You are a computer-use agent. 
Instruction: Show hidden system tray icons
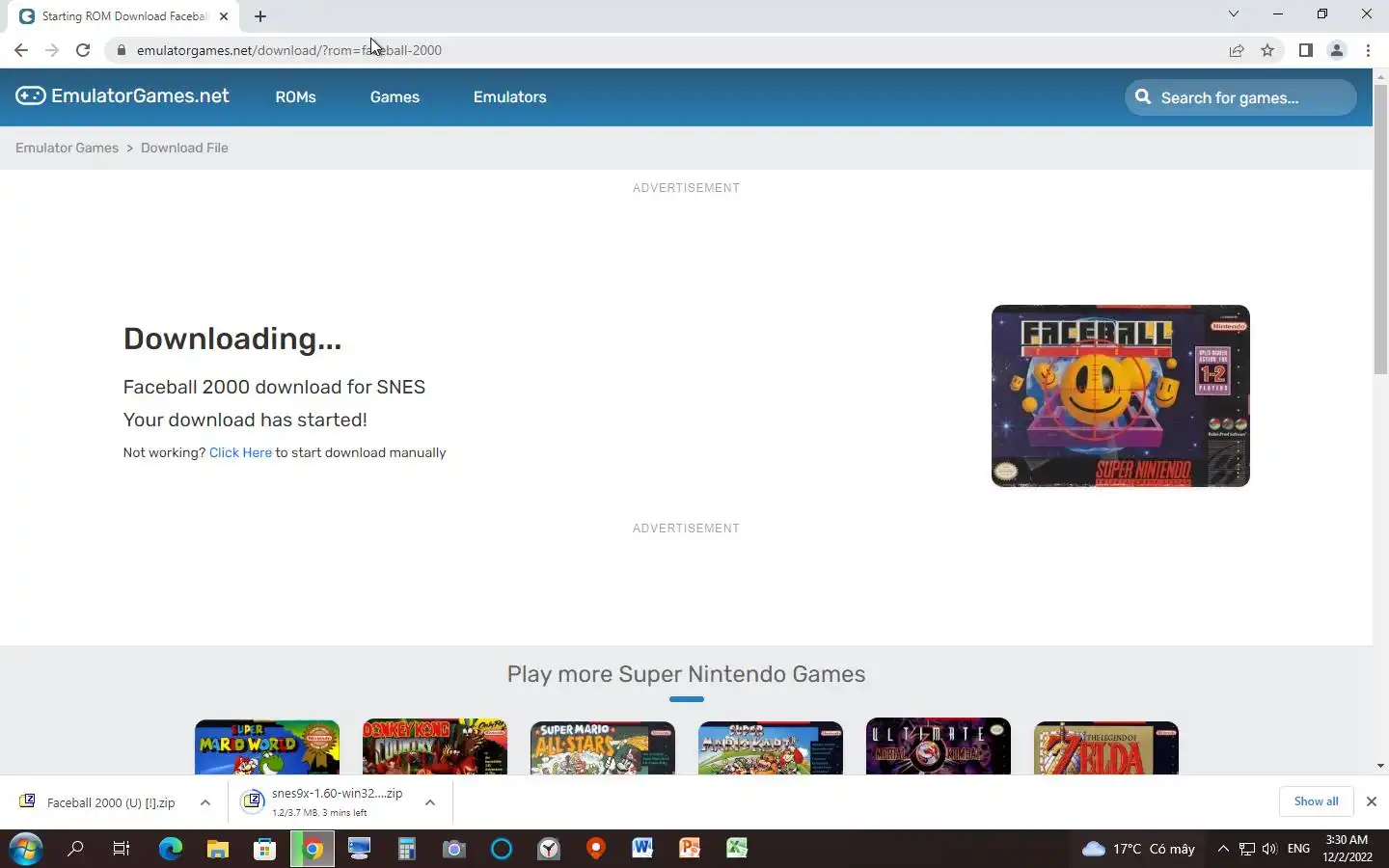pyautogui.click(x=1223, y=849)
